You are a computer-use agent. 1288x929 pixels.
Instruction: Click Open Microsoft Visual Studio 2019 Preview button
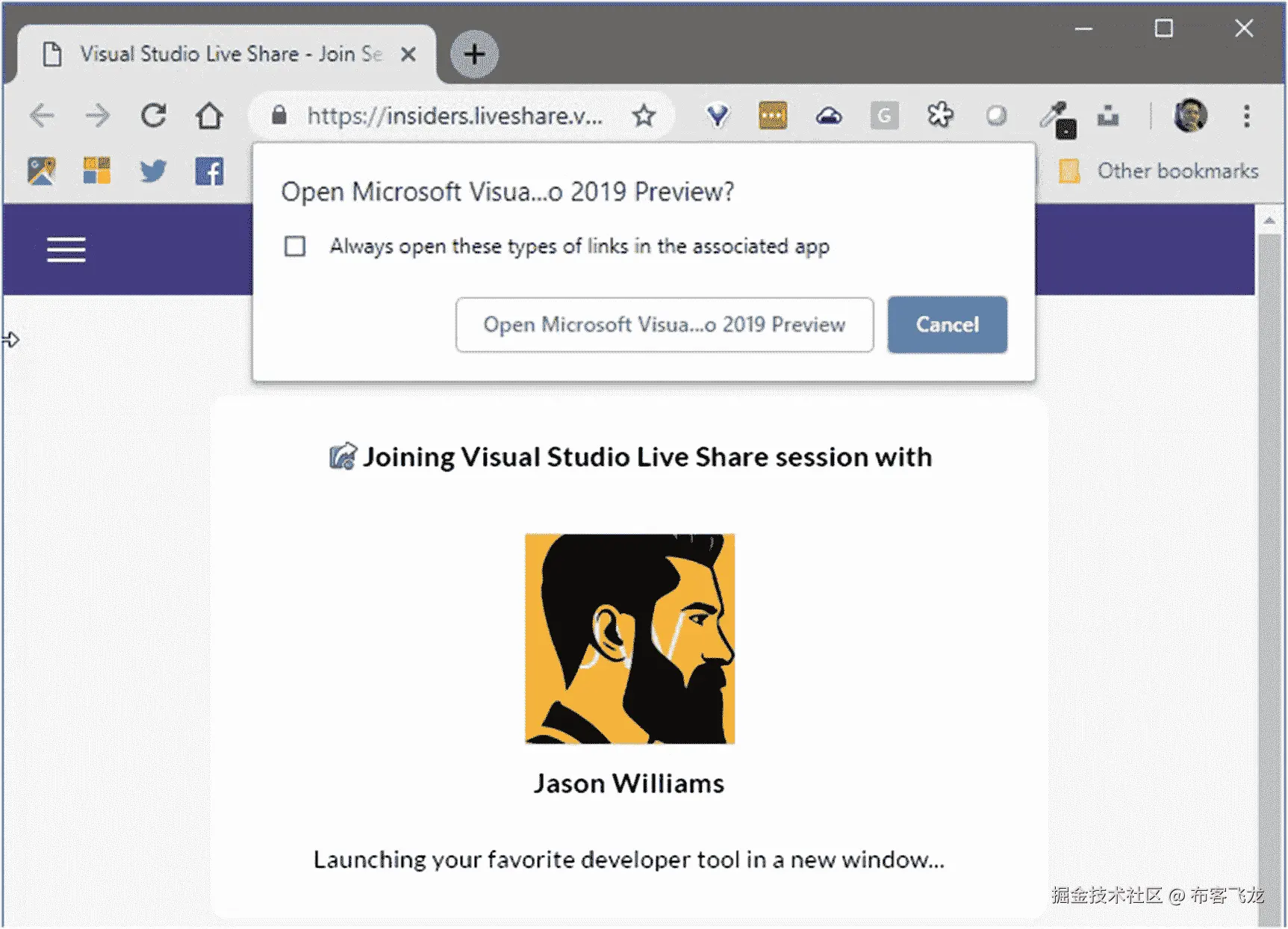tap(664, 325)
